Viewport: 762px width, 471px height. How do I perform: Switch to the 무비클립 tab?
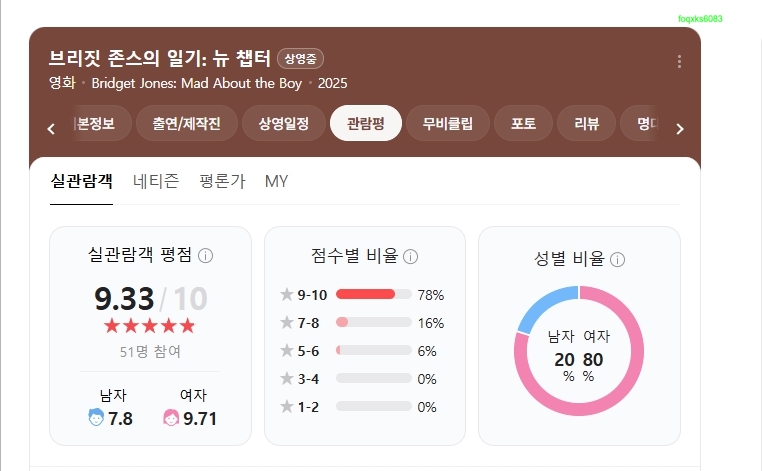point(448,123)
